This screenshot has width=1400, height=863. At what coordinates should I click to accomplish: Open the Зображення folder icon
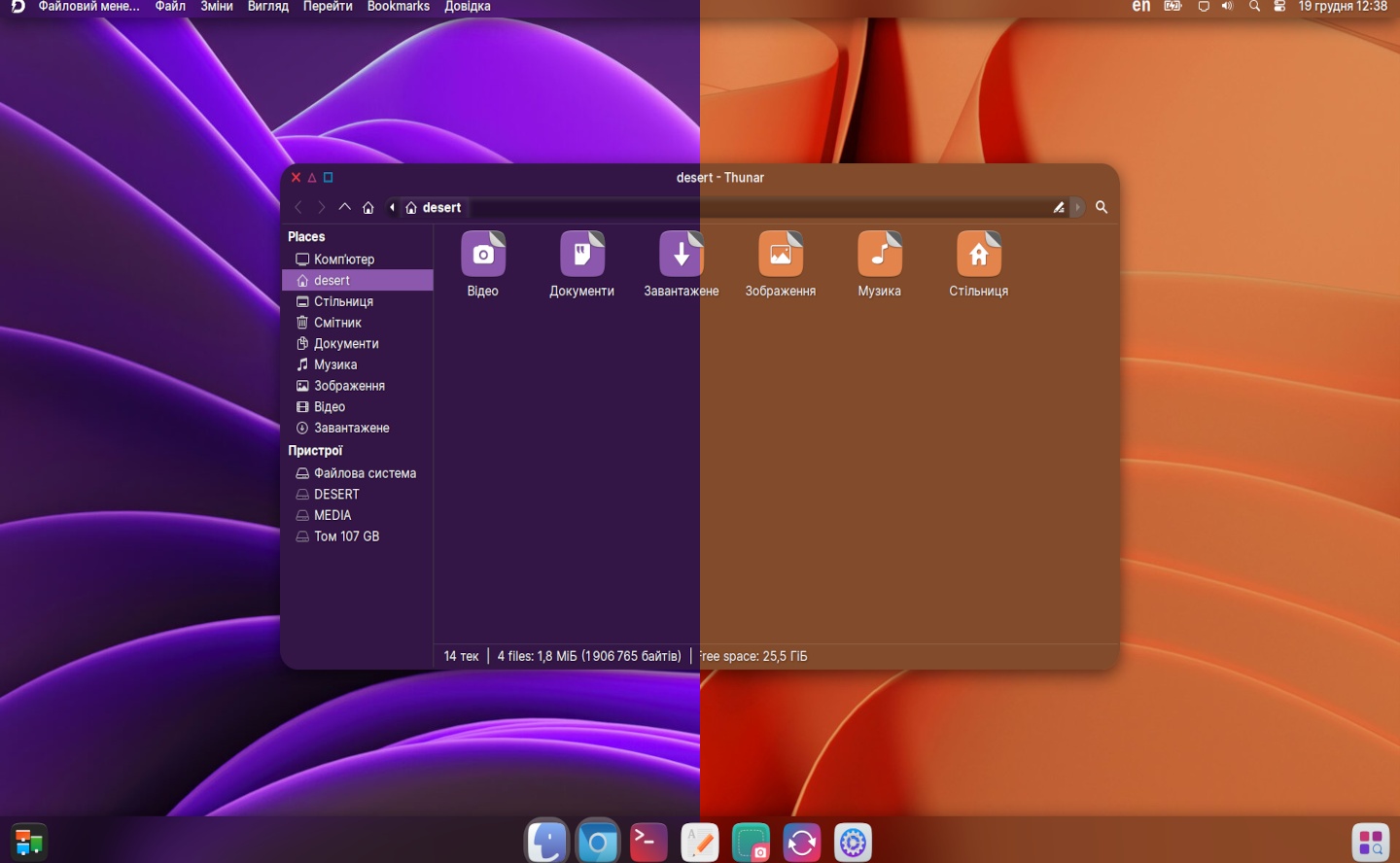click(780, 255)
